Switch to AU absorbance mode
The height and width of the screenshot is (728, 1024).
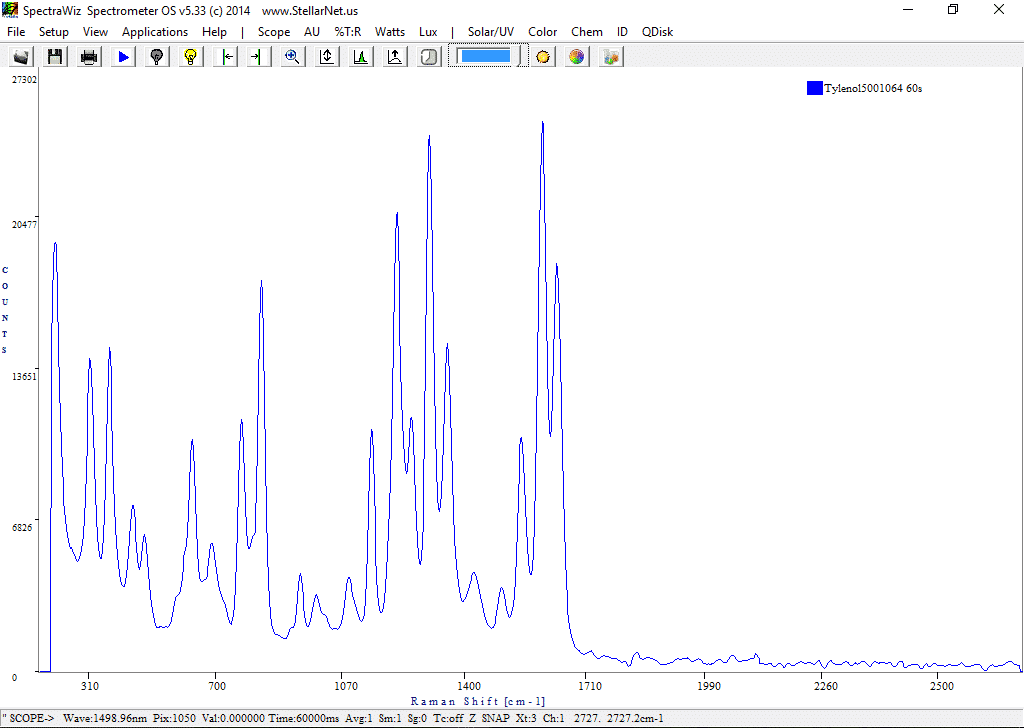[x=312, y=31]
